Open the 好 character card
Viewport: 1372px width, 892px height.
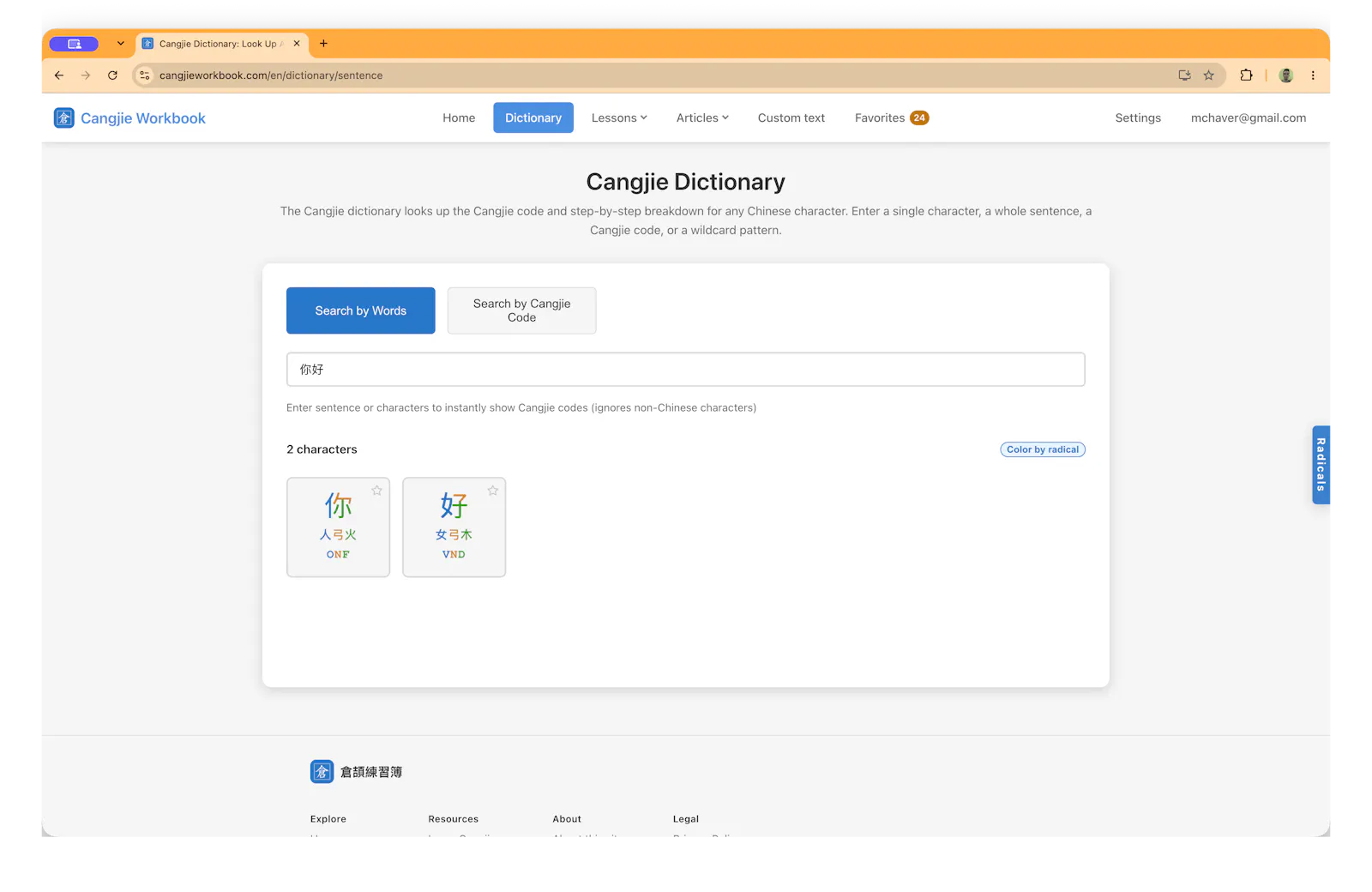pyautogui.click(x=454, y=527)
